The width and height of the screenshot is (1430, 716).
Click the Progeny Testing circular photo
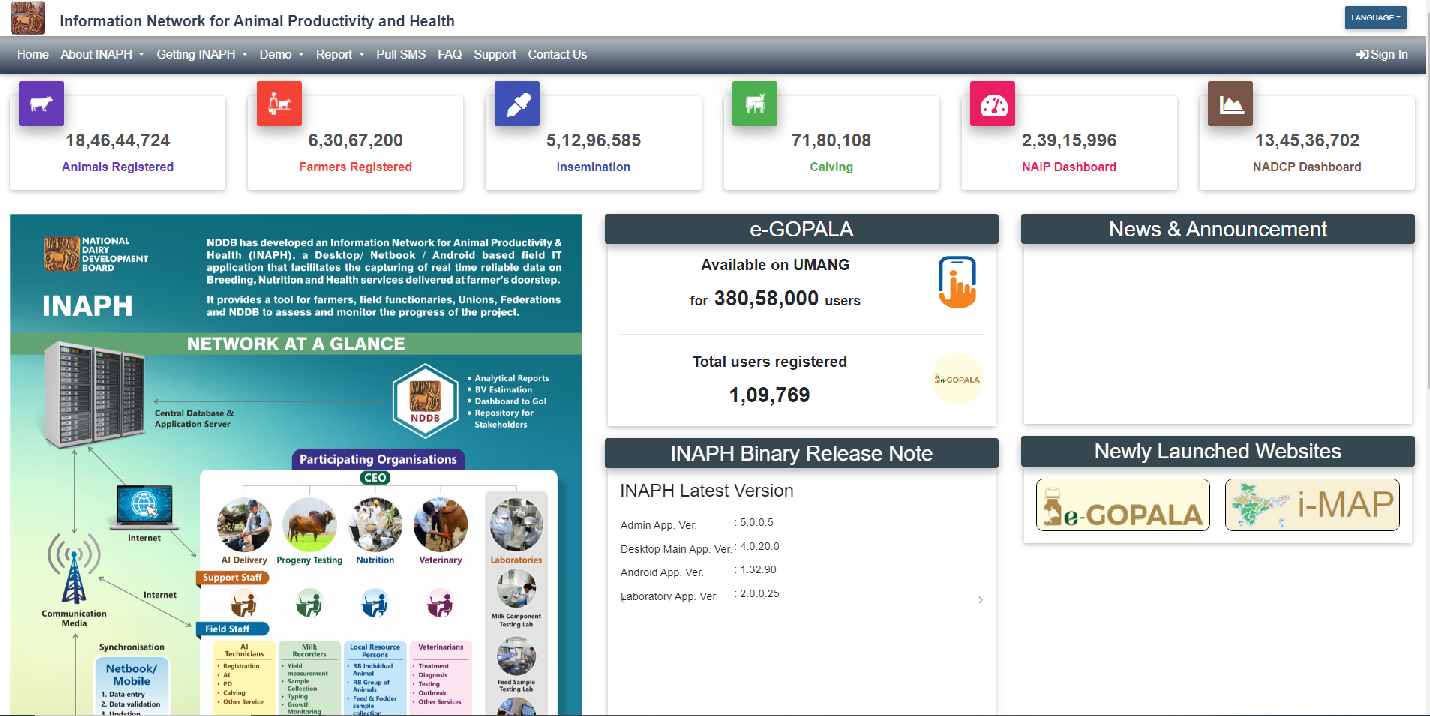[309, 525]
